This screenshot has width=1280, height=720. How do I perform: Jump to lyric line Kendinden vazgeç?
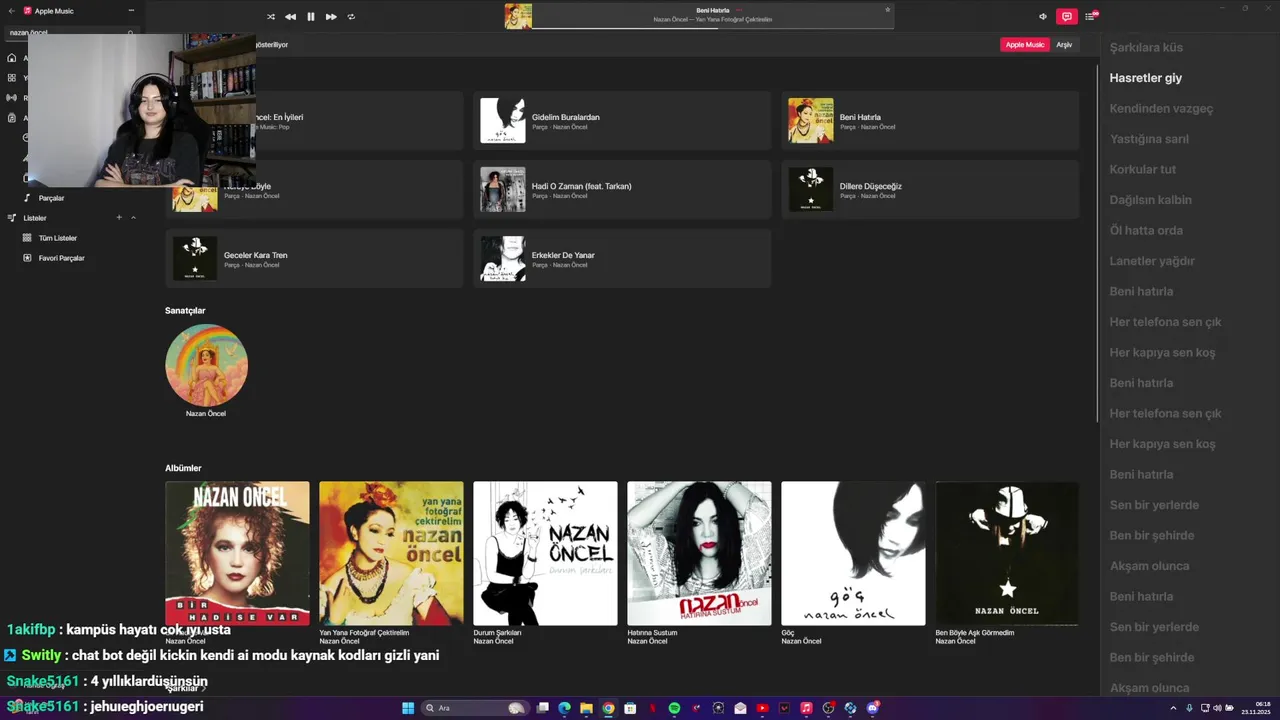coord(1161,109)
